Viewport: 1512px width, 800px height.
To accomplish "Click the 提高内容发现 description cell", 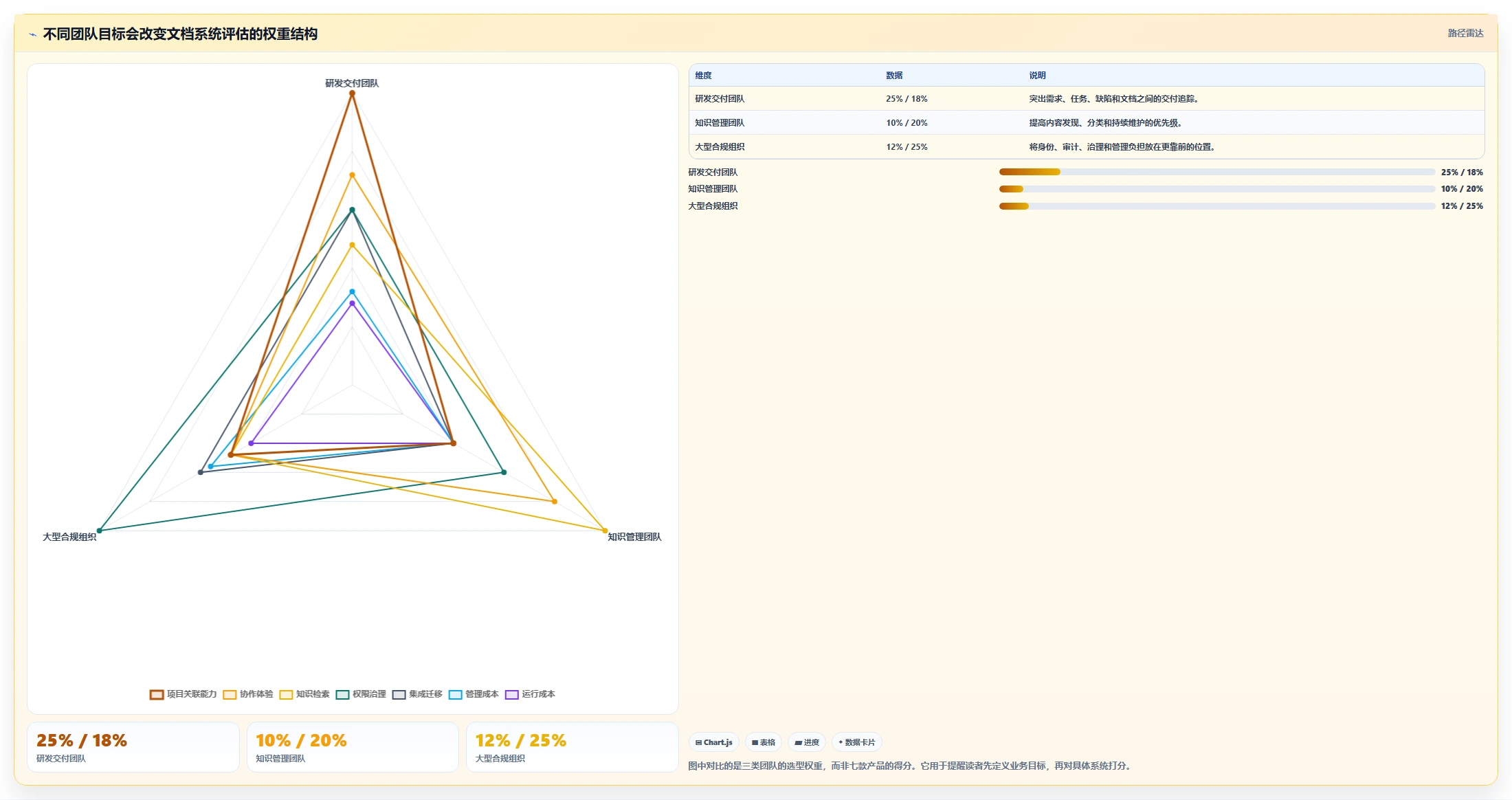I will point(1106,123).
